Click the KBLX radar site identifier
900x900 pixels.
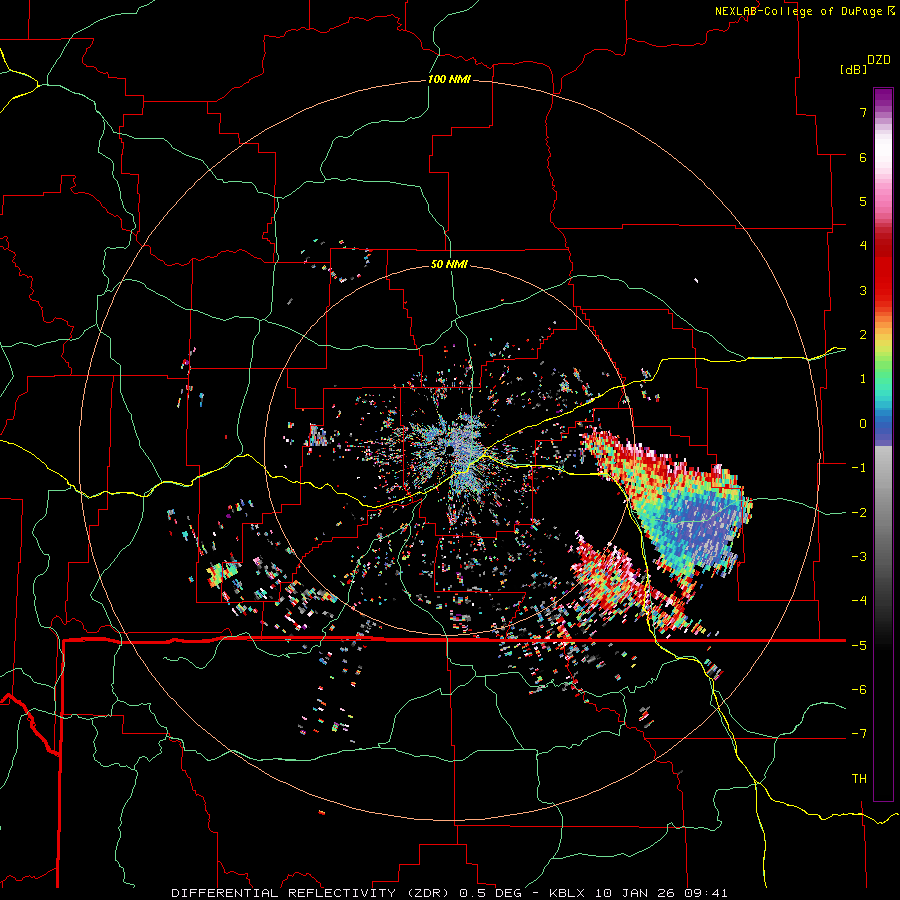point(568,893)
